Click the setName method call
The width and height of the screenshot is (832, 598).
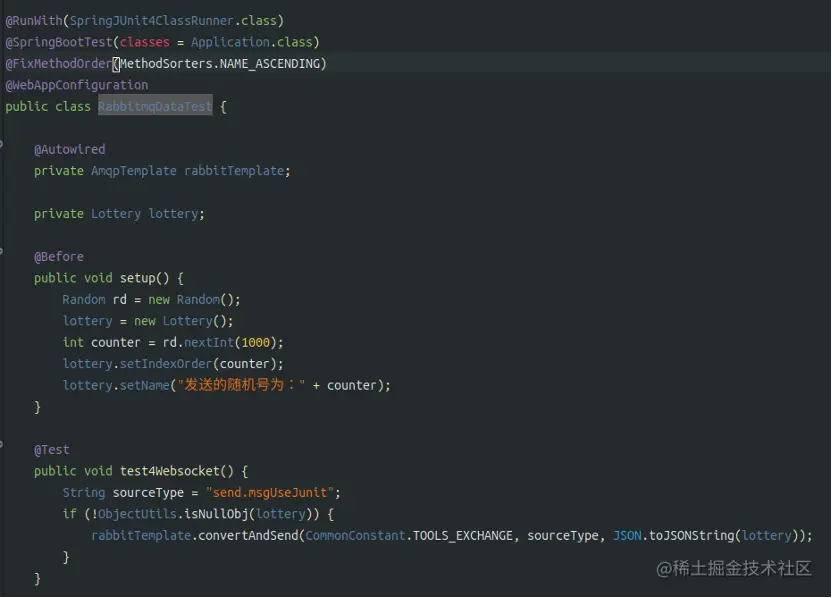point(144,385)
